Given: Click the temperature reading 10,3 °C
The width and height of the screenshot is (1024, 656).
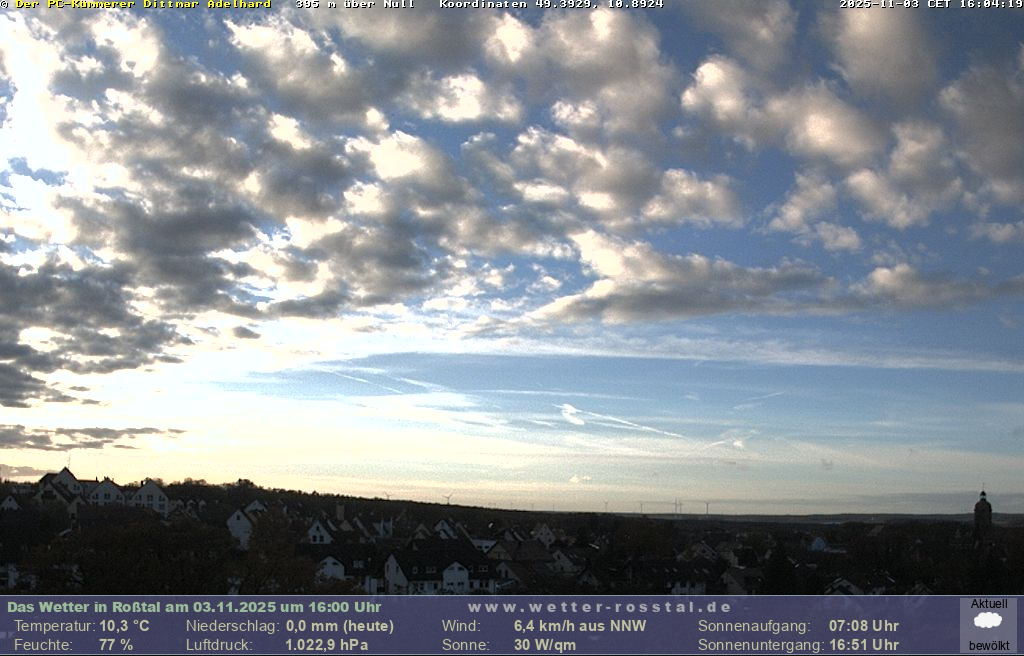Looking at the screenshot, I should tap(124, 626).
